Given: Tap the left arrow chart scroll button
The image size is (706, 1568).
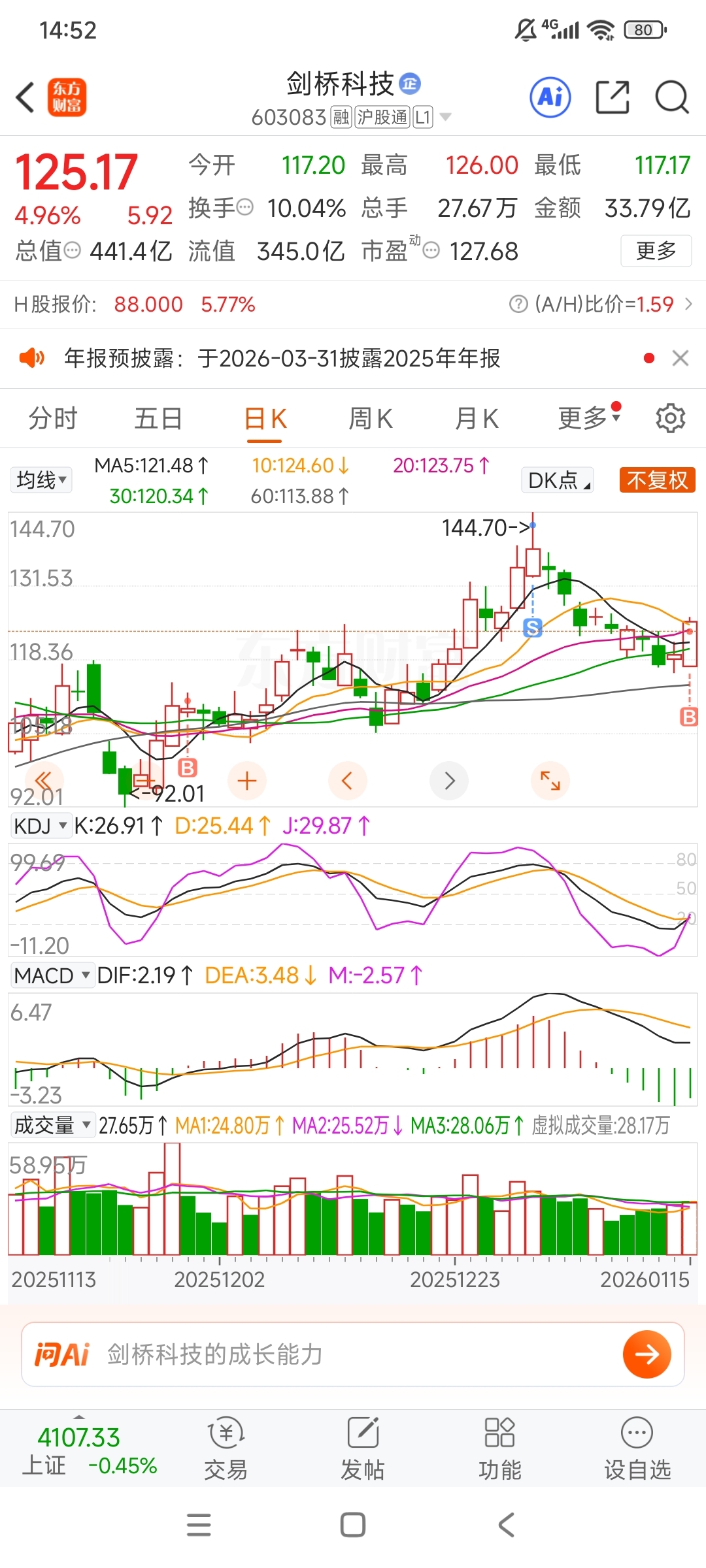Looking at the screenshot, I should (347, 781).
